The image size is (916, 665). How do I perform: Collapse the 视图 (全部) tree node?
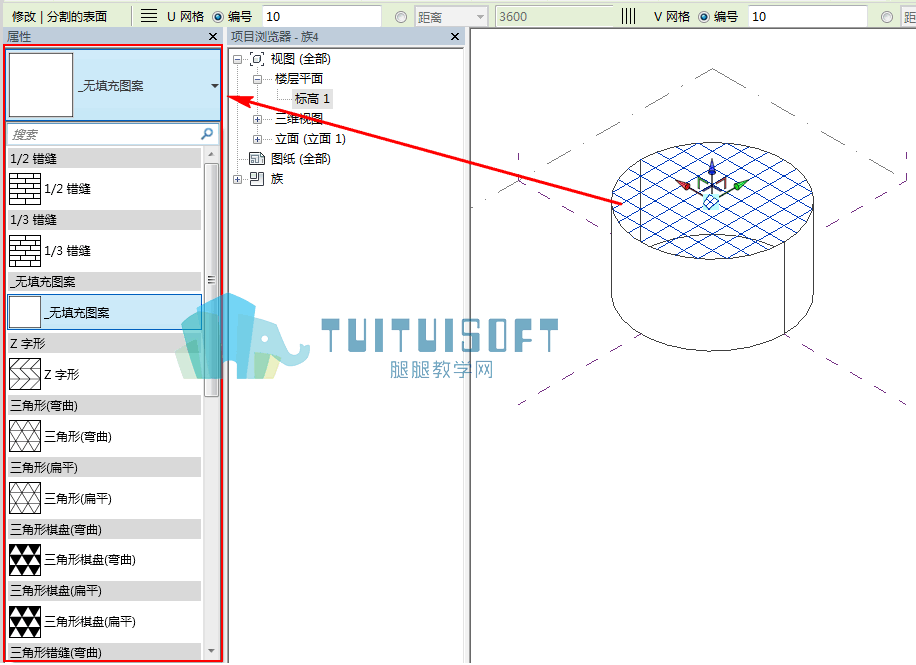point(237,59)
